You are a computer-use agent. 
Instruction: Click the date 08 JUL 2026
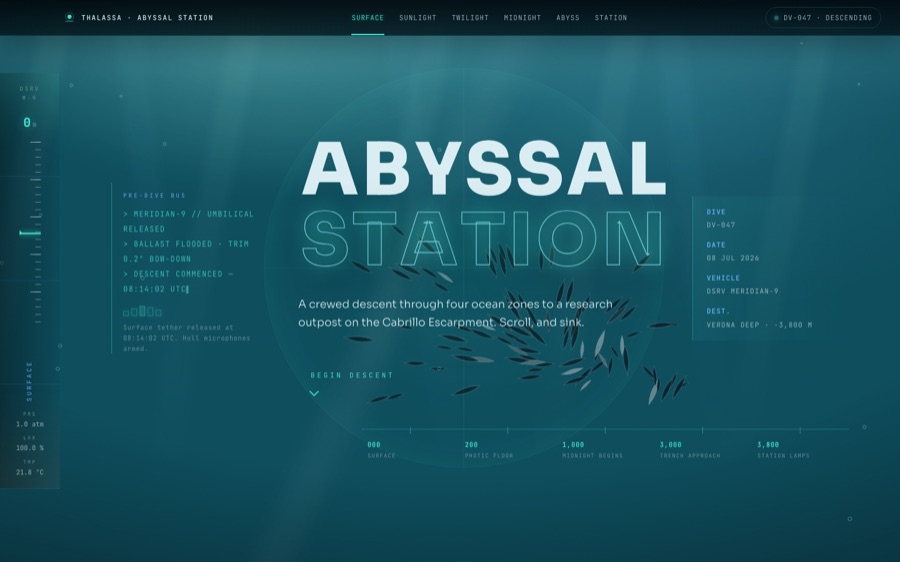733,258
